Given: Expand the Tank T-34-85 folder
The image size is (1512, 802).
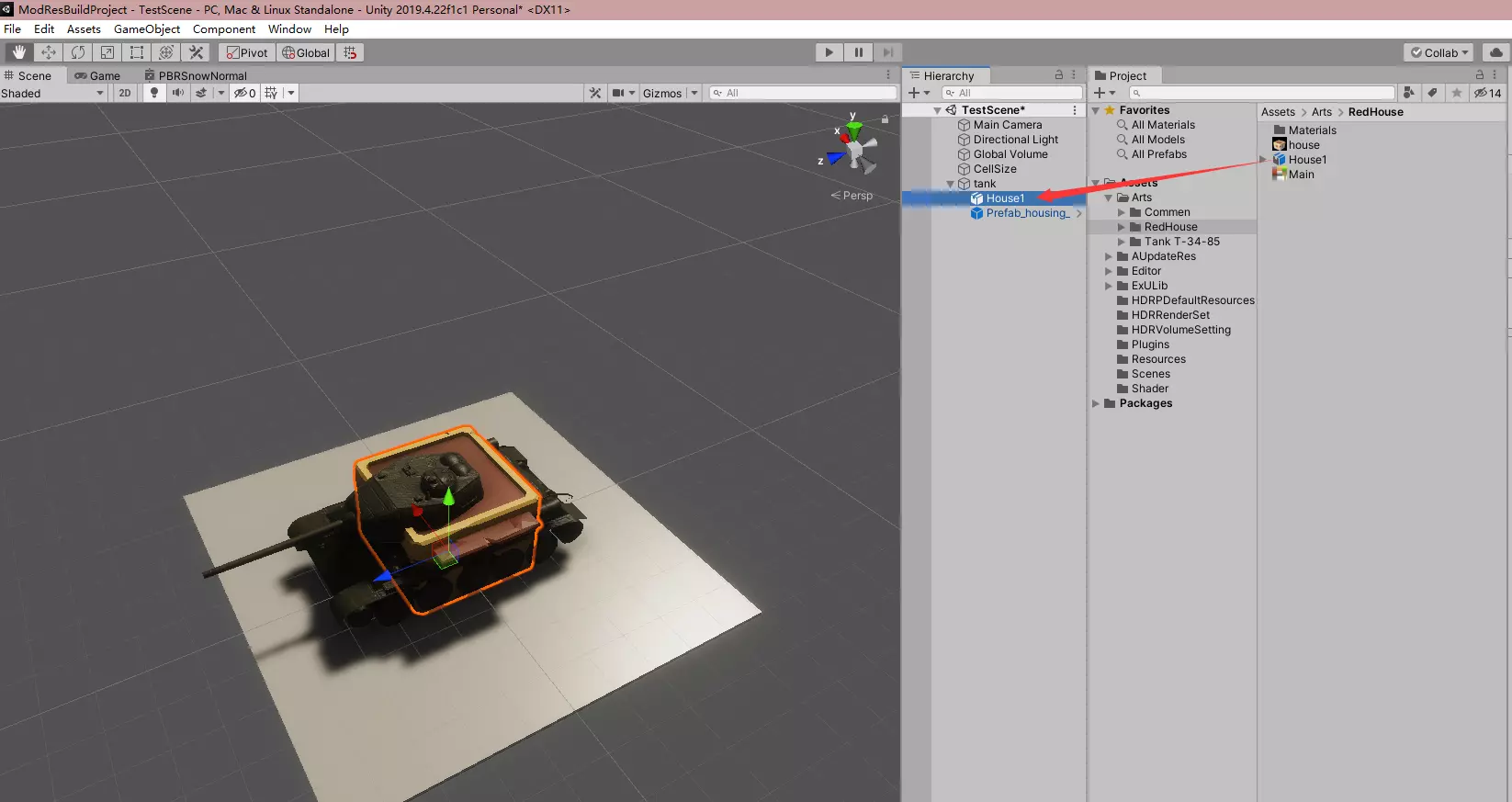Looking at the screenshot, I should [1122, 242].
